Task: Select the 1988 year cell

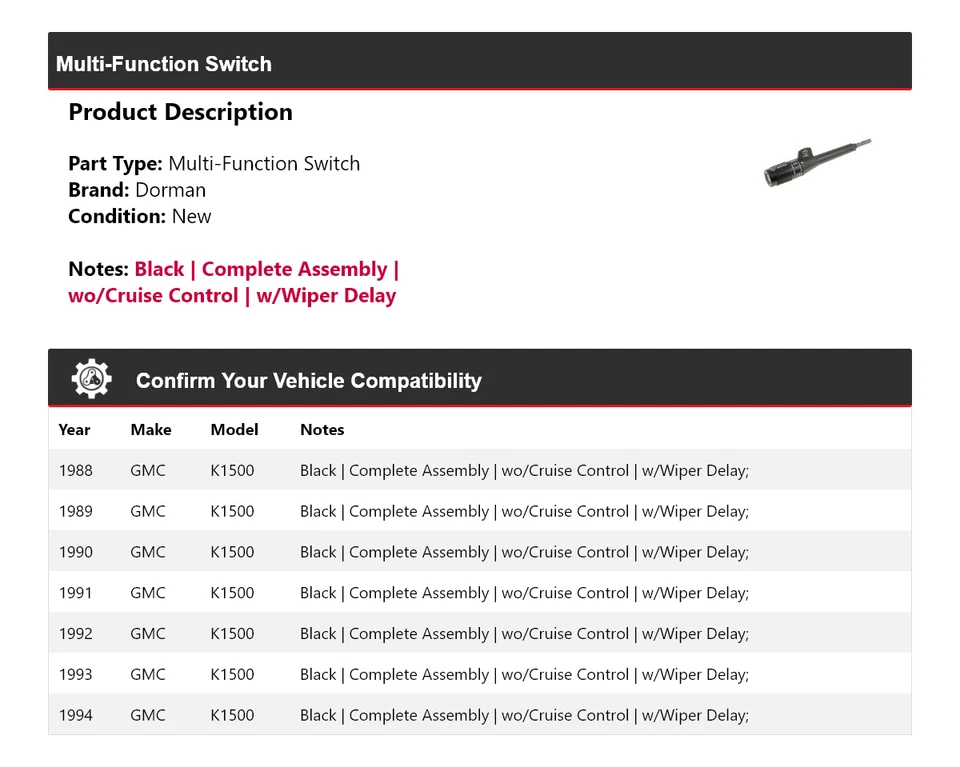Action: click(x=75, y=471)
